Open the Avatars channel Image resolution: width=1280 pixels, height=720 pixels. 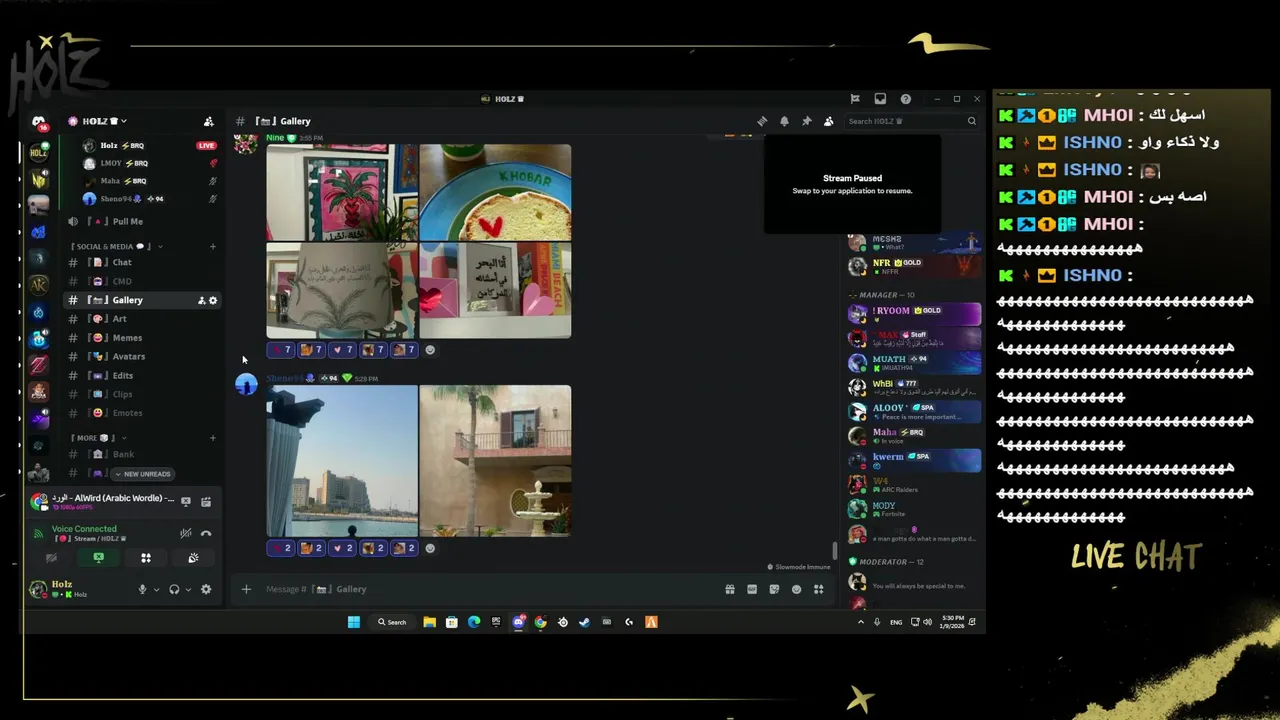pos(140,356)
